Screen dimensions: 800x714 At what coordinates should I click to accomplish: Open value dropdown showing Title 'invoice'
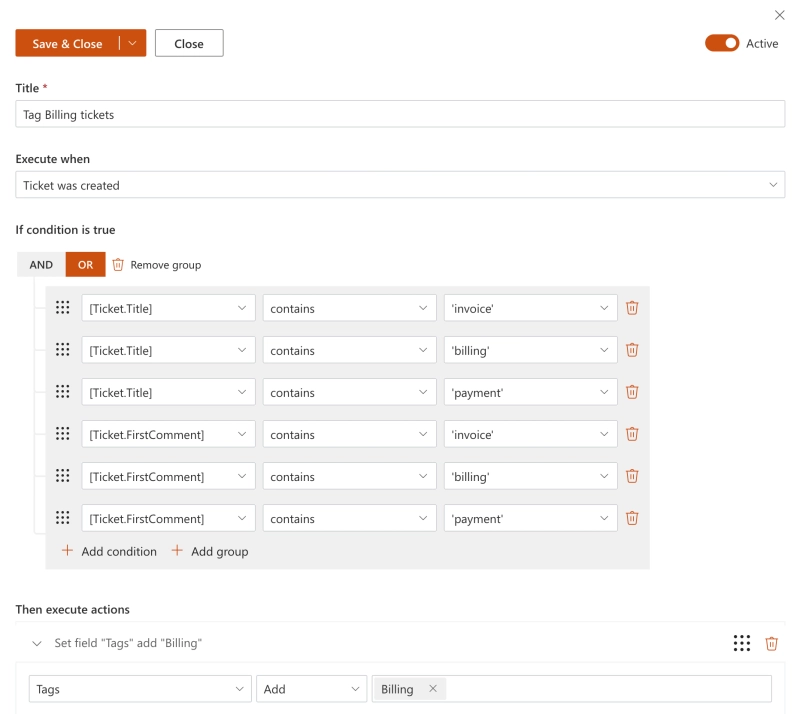click(x=531, y=308)
